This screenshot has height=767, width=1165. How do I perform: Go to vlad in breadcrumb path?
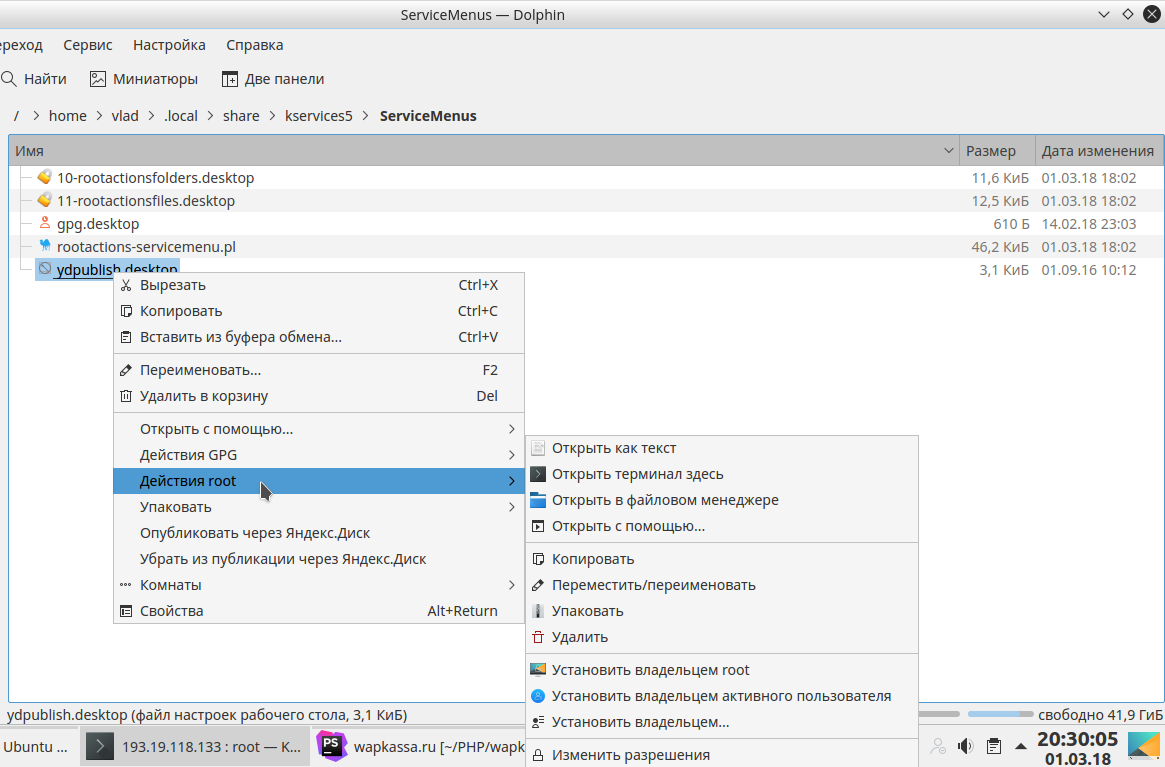(125, 116)
